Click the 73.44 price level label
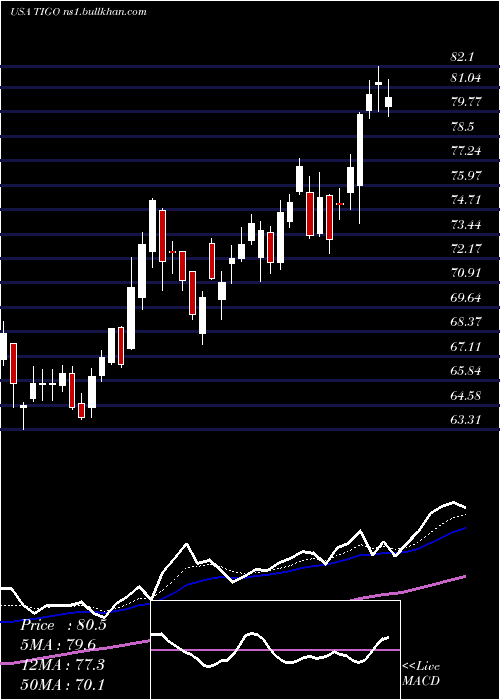The width and height of the screenshot is (500, 700). pyautogui.click(x=466, y=224)
